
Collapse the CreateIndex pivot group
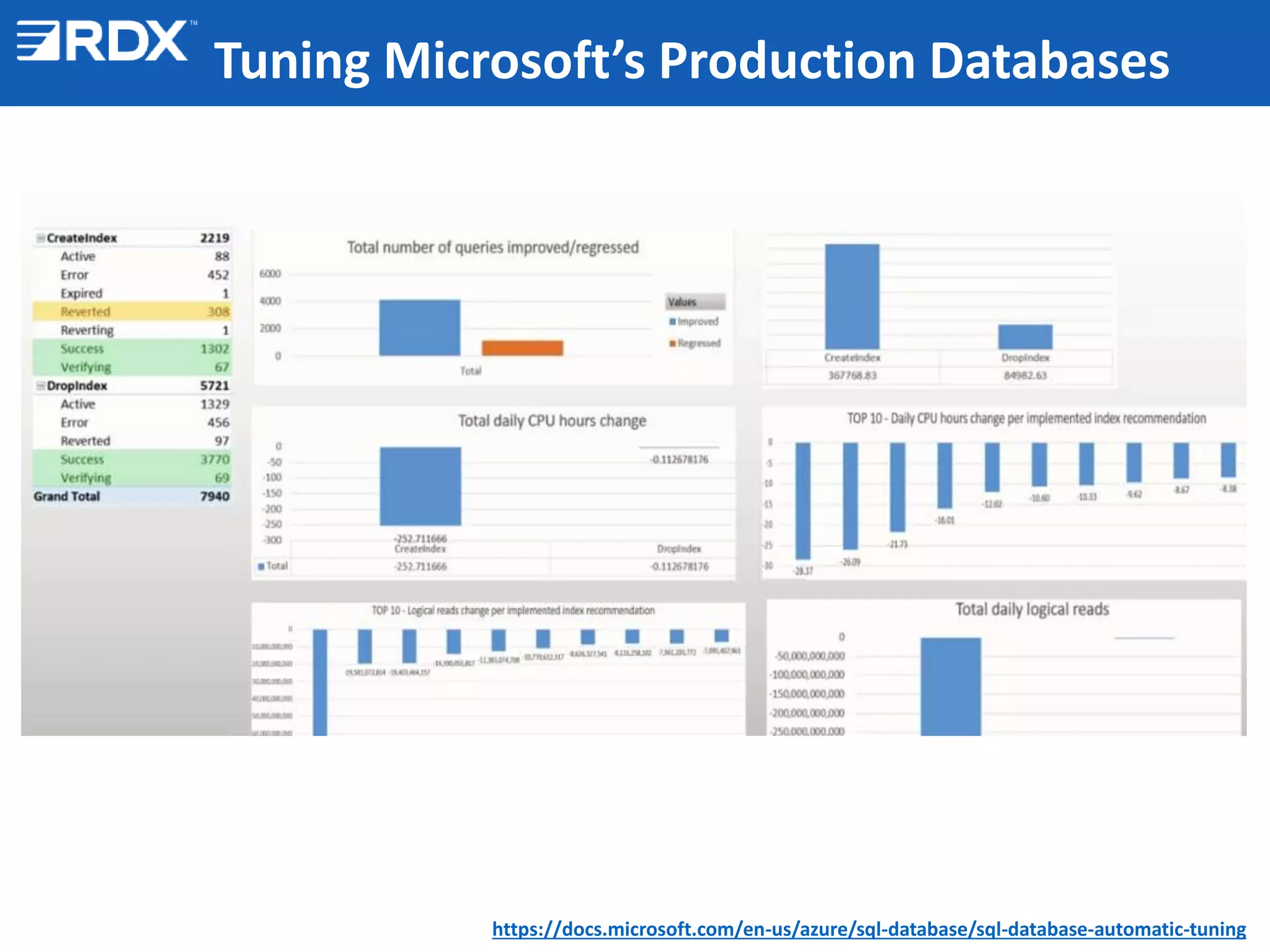pyautogui.click(x=40, y=238)
